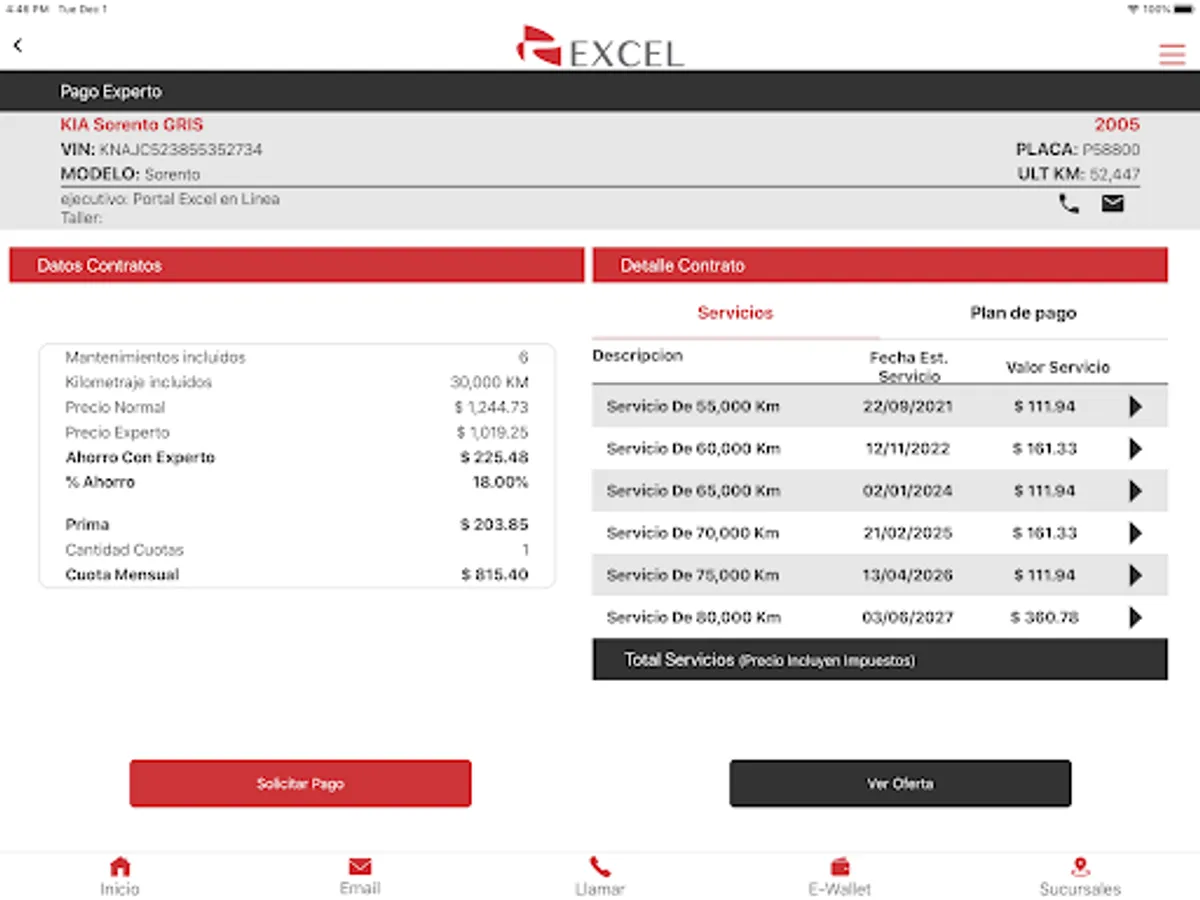Viewport: 1200px width, 900px height.
Task: Select the Ahorro Con Experto amount $ 225.48
Action: click(x=494, y=458)
